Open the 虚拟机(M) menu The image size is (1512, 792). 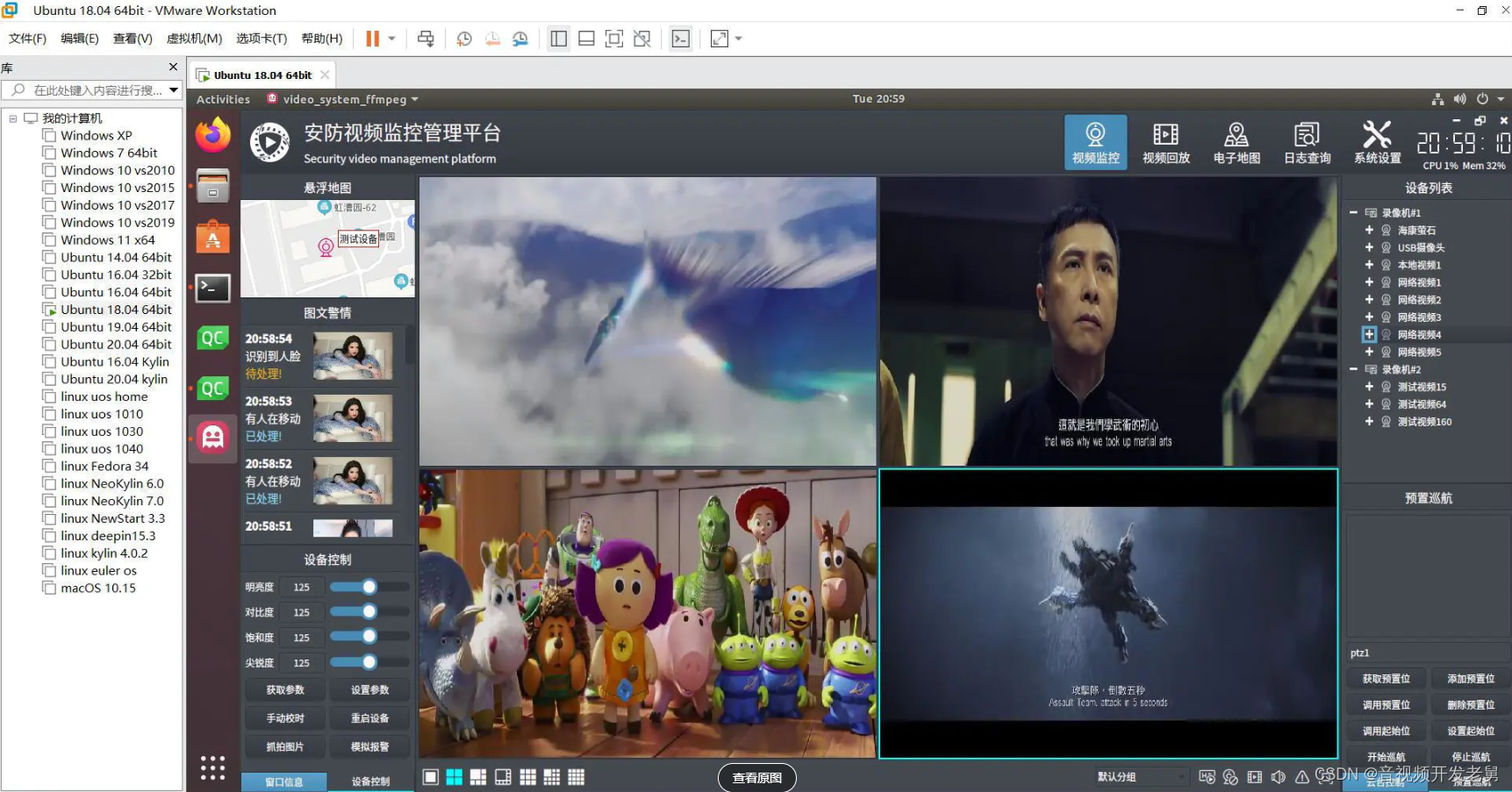(x=194, y=38)
